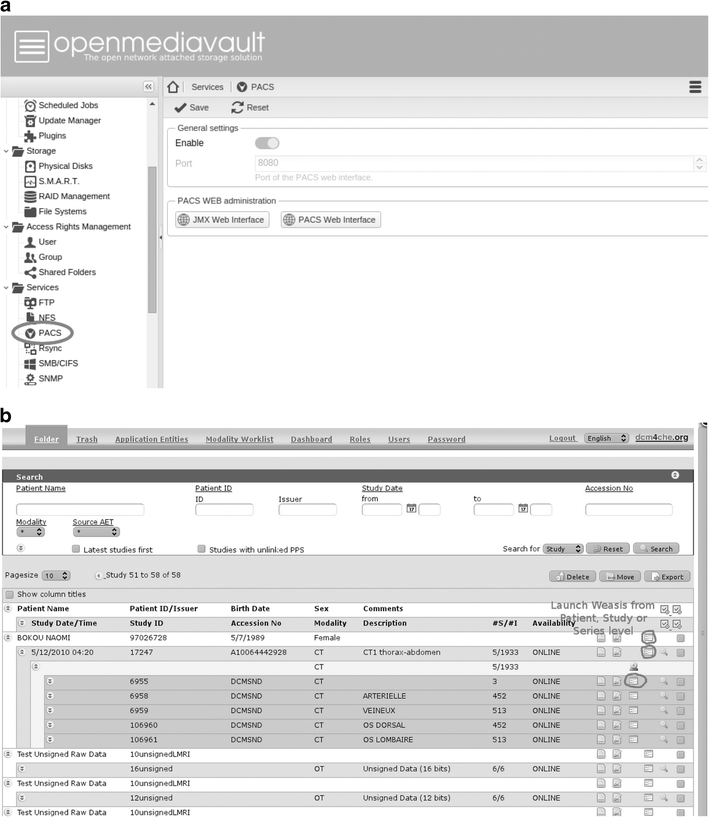709x817 pixels.
Task: Go to previous page of studies
Action: (x=98, y=576)
